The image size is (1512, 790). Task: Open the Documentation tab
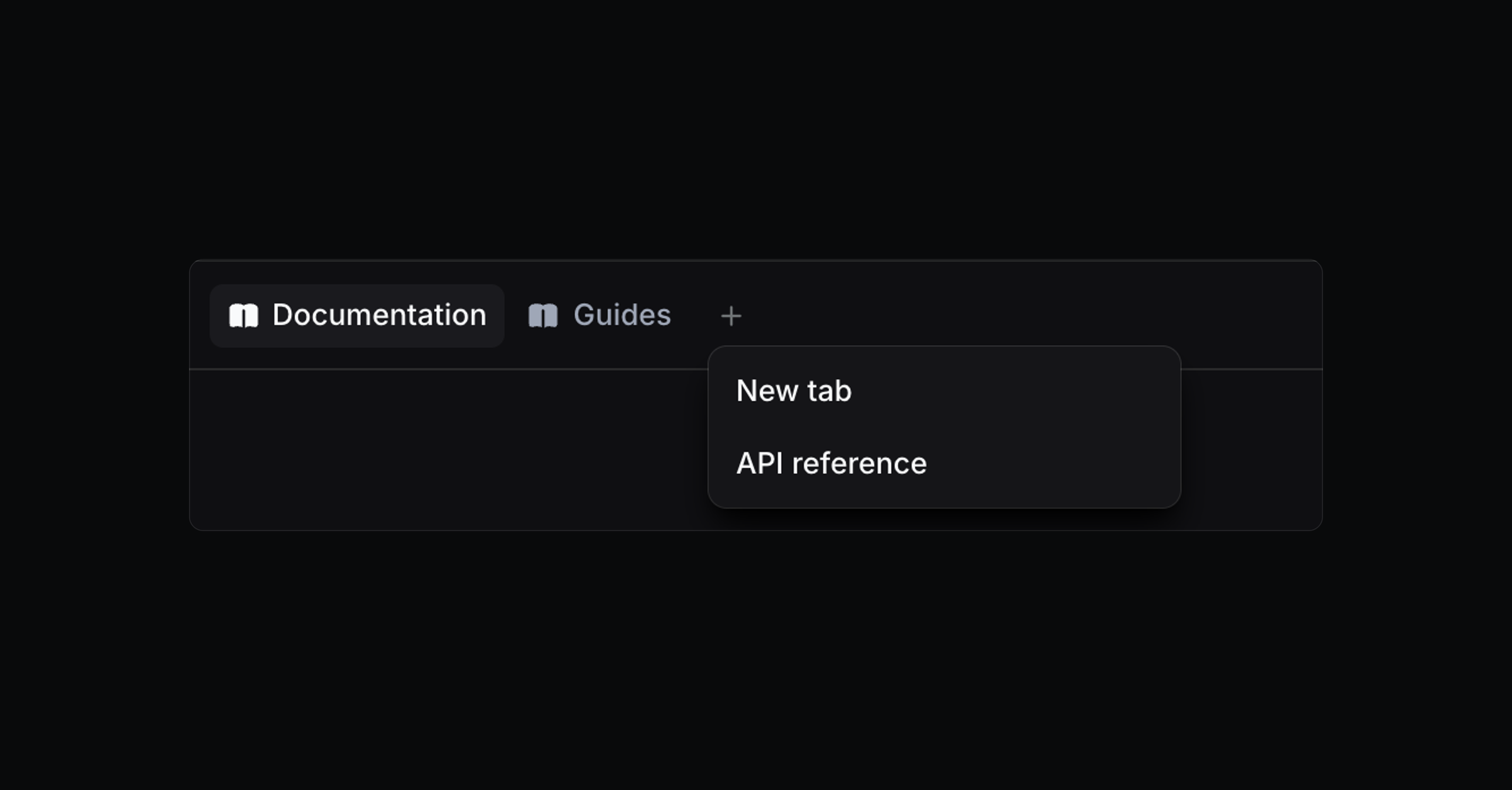click(x=357, y=316)
